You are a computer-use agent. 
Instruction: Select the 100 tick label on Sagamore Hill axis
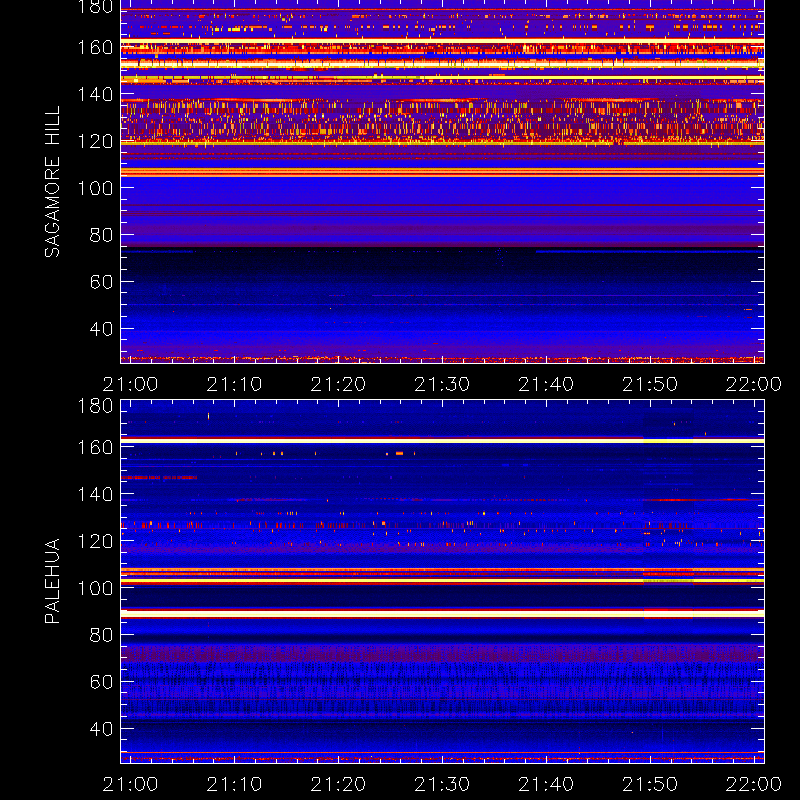coord(95,188)
